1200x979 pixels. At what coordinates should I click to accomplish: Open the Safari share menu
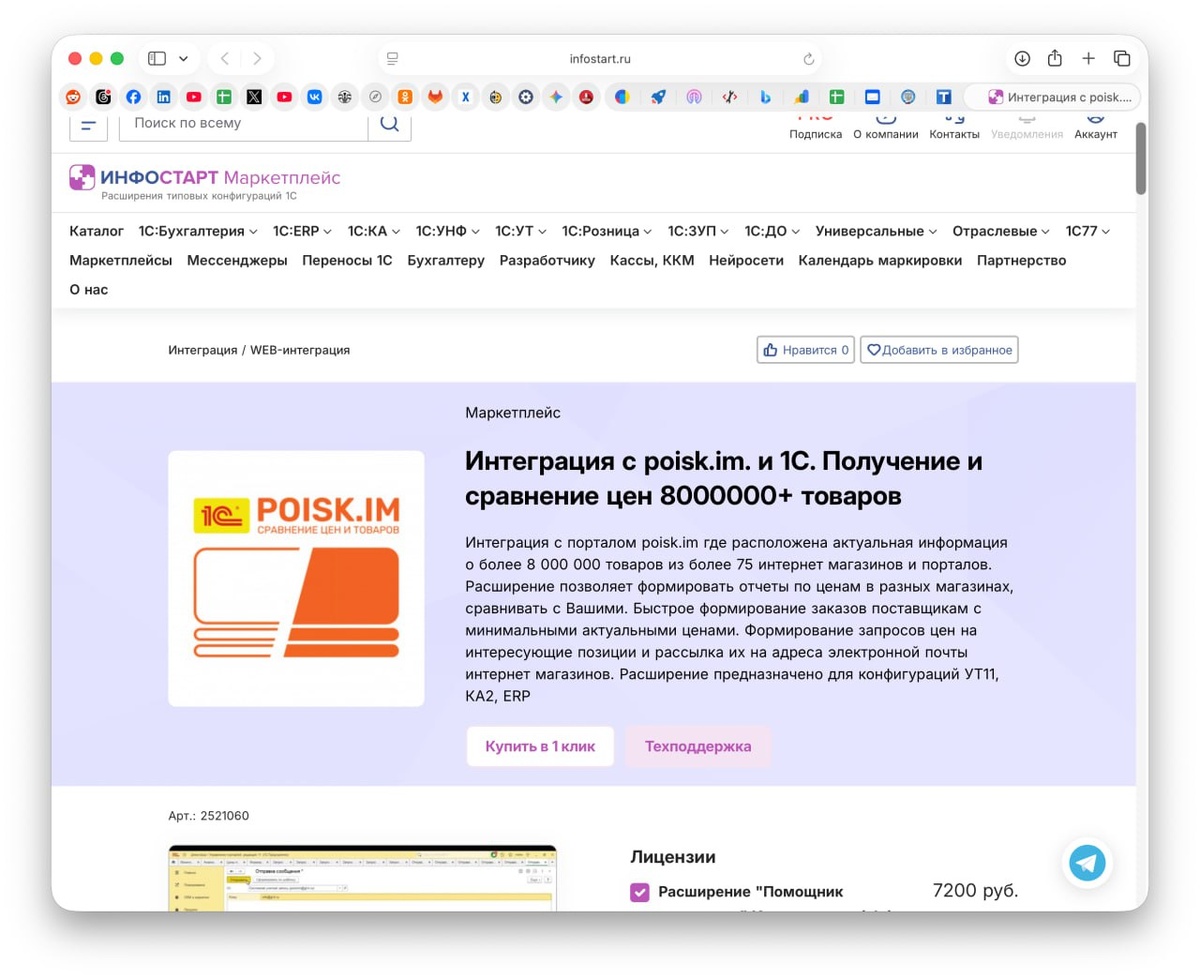coord(1055,58)
